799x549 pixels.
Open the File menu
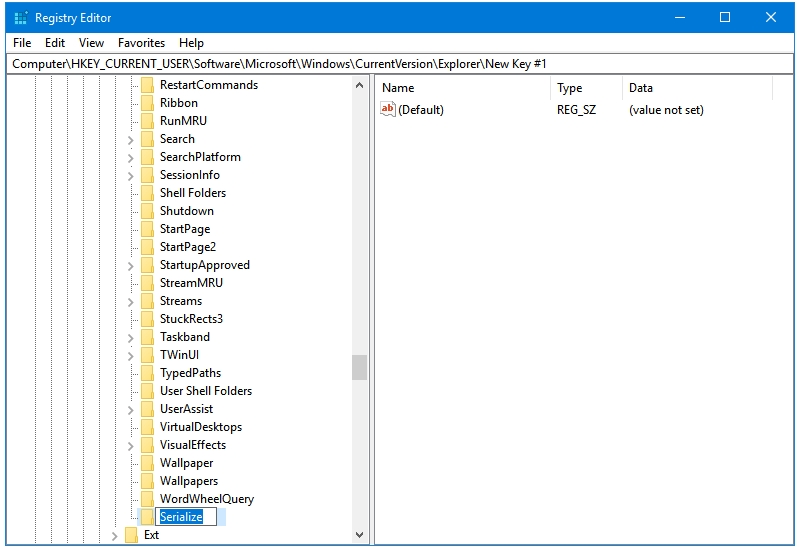tap(22, 43)
